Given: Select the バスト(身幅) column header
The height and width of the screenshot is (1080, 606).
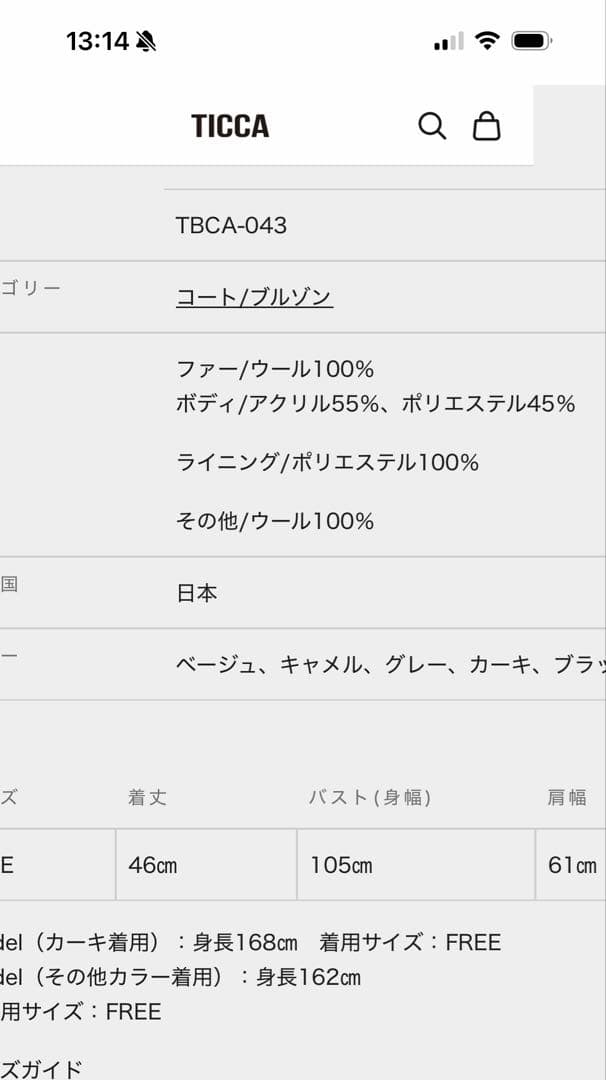Looking at the screenshot, I should 369,798.
